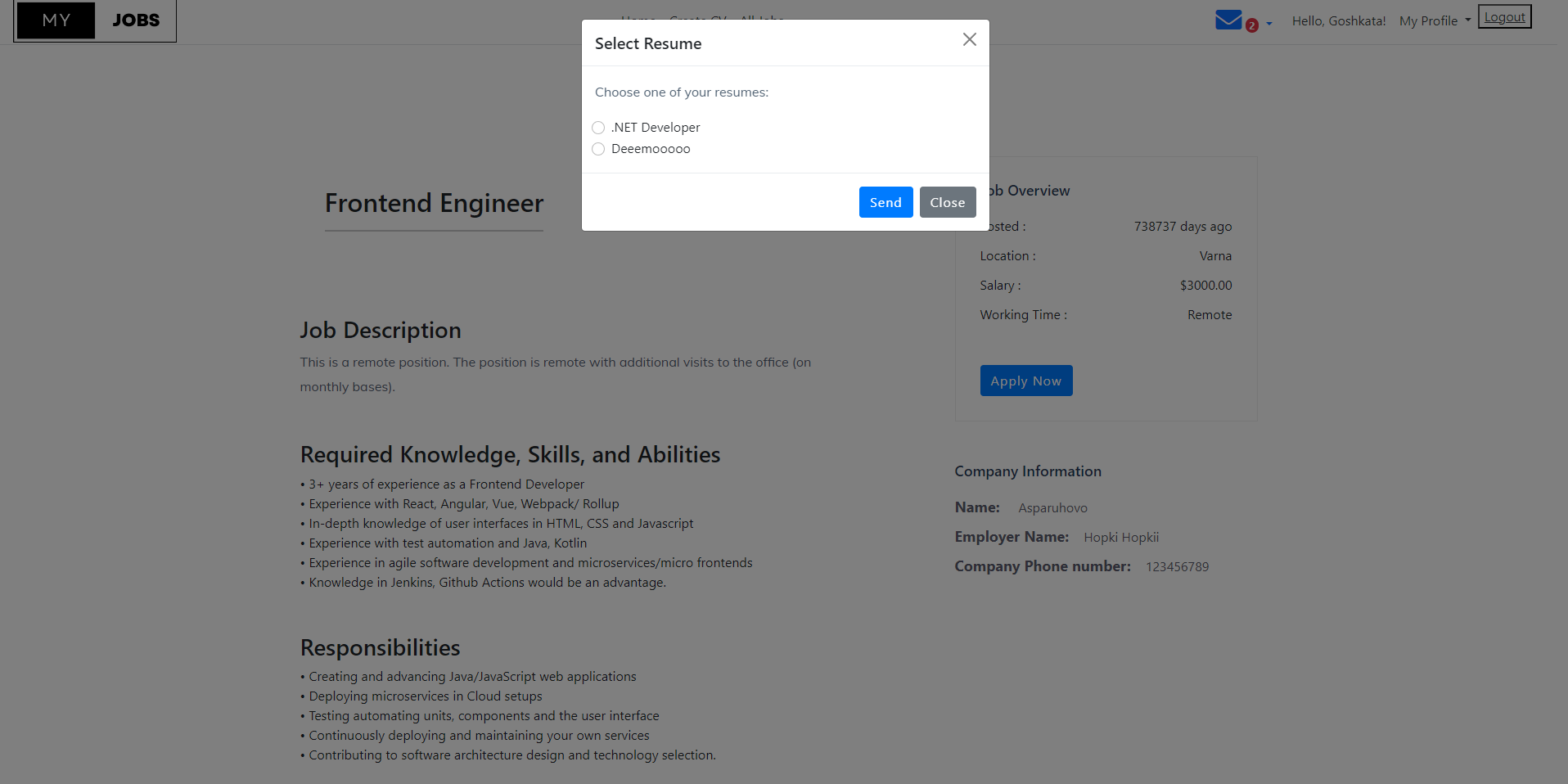Click the company phone number 123456789
1568x784 pixels.
(1177, 565)
